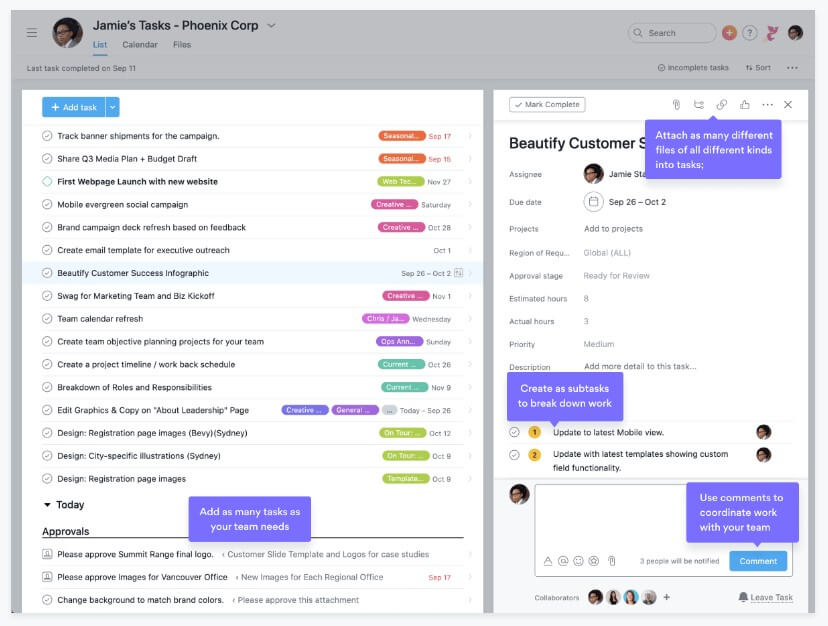Add a collaborator with plus icon
Viewport: 828px width, 626px height.
[666, 597]
